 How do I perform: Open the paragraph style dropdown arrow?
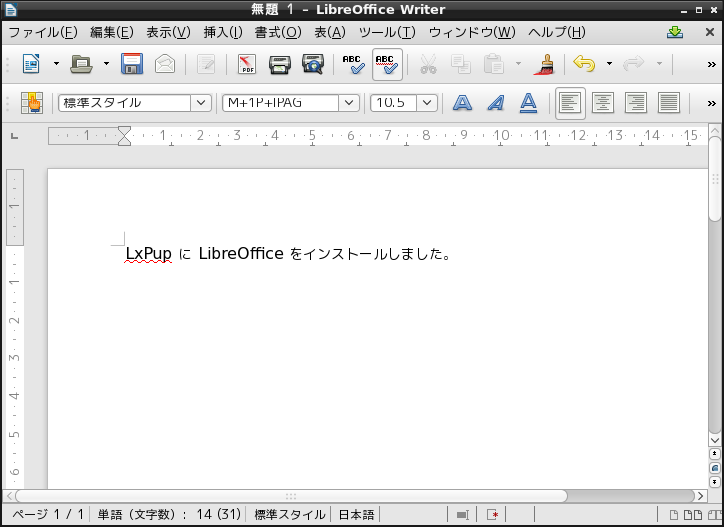pyautogui.click(x=201, y=103)
